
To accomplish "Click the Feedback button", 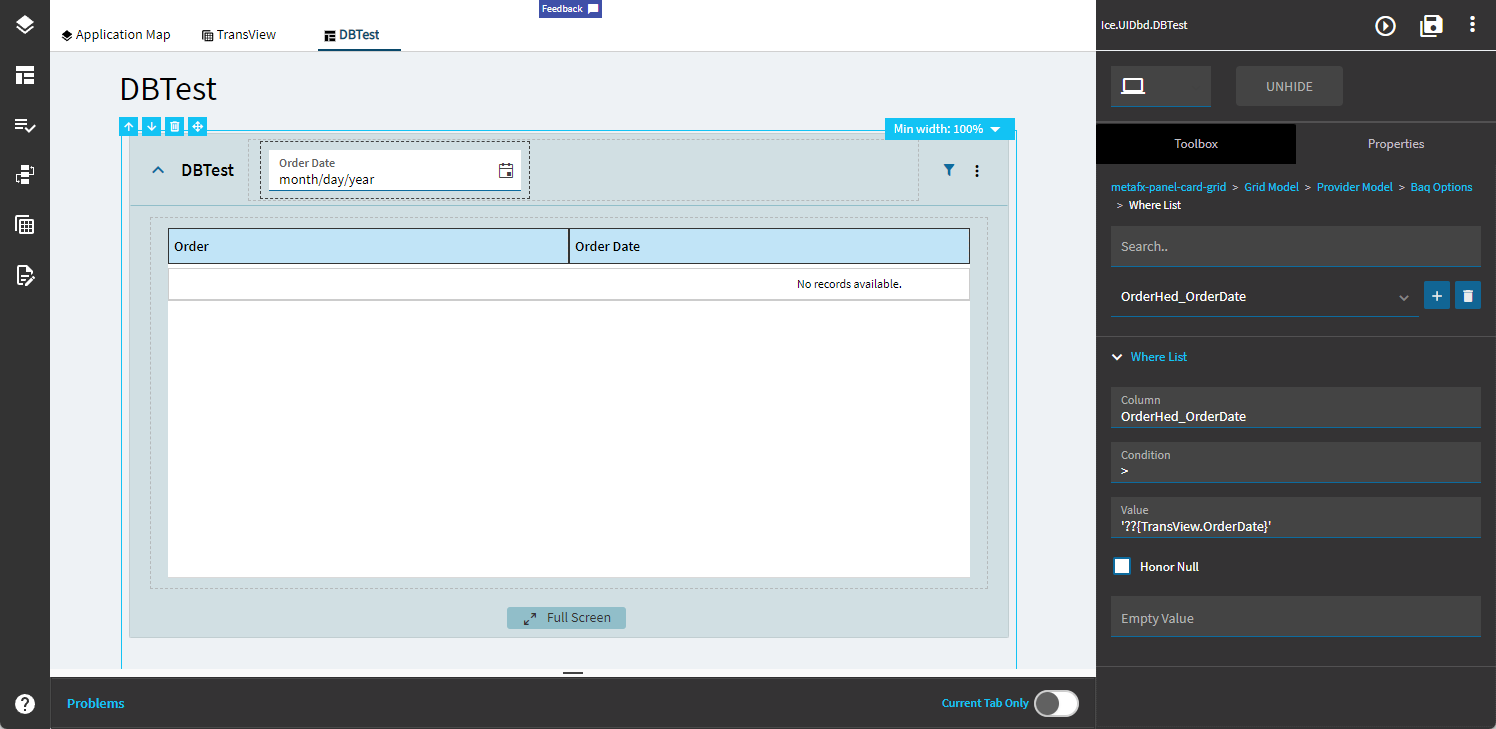I will pyautogui.click(x=570, y=9).
